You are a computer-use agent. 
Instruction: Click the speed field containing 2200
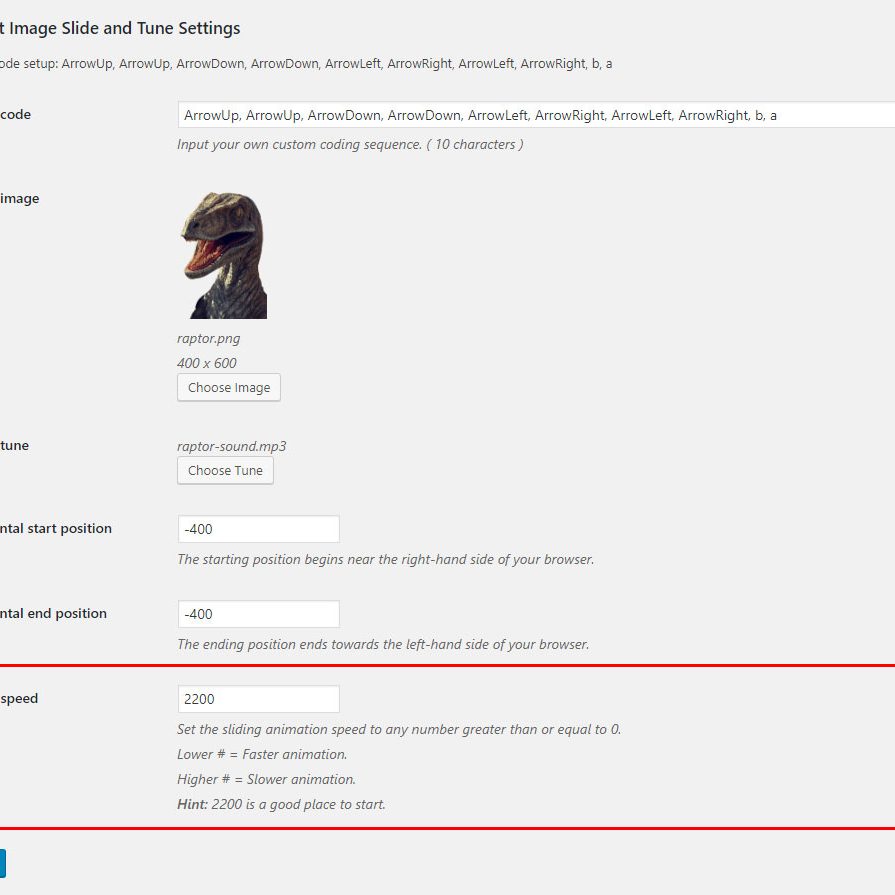tap(258, 699)
